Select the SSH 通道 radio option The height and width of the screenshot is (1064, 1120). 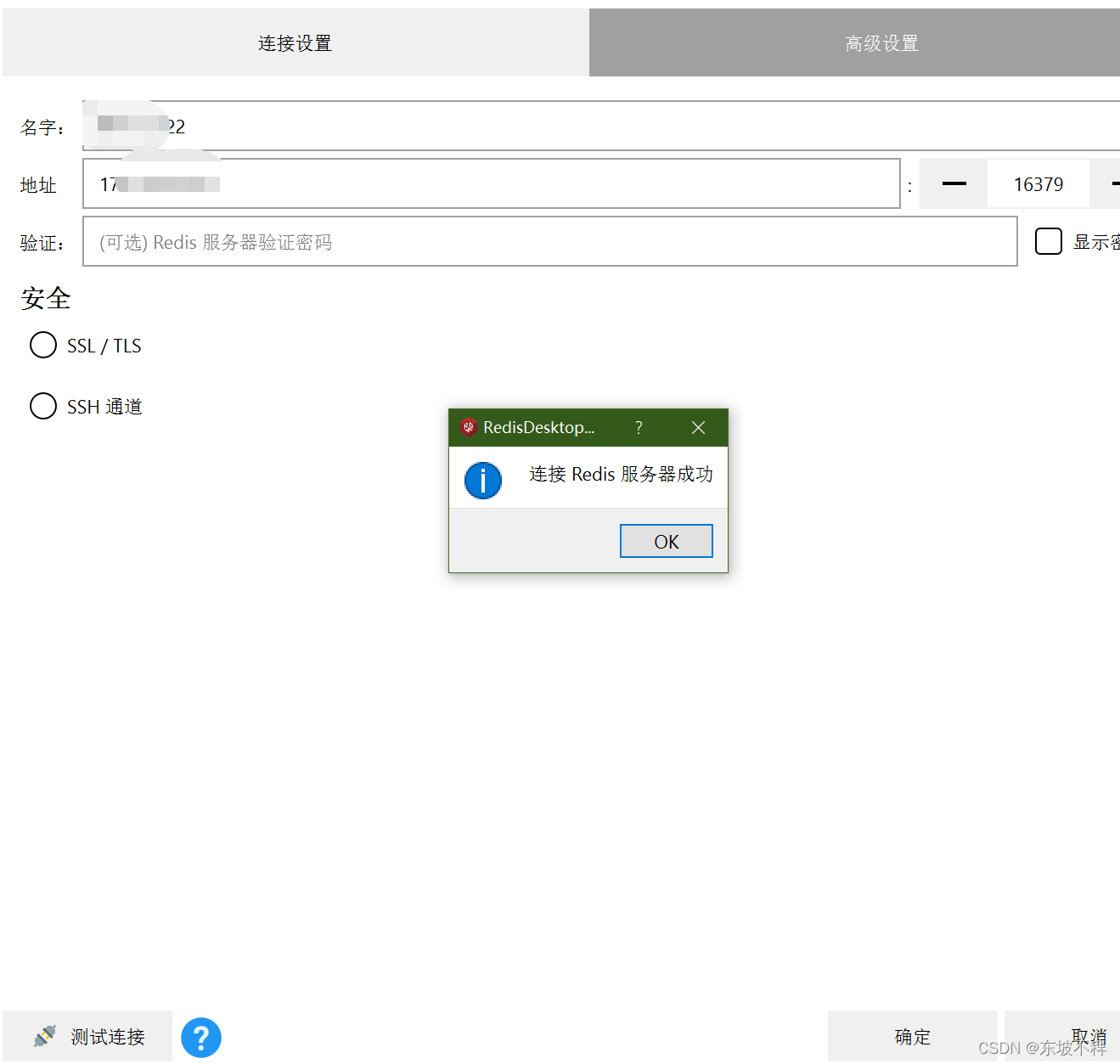coord(43,406)
